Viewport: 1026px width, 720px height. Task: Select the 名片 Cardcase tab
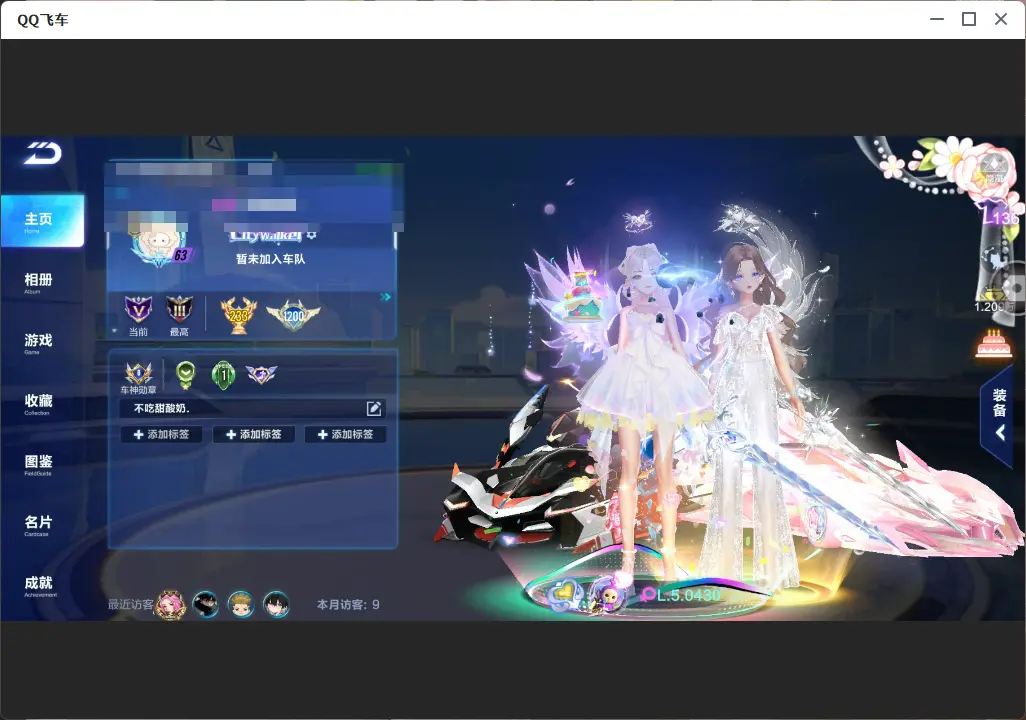click(x=39, y=524)
